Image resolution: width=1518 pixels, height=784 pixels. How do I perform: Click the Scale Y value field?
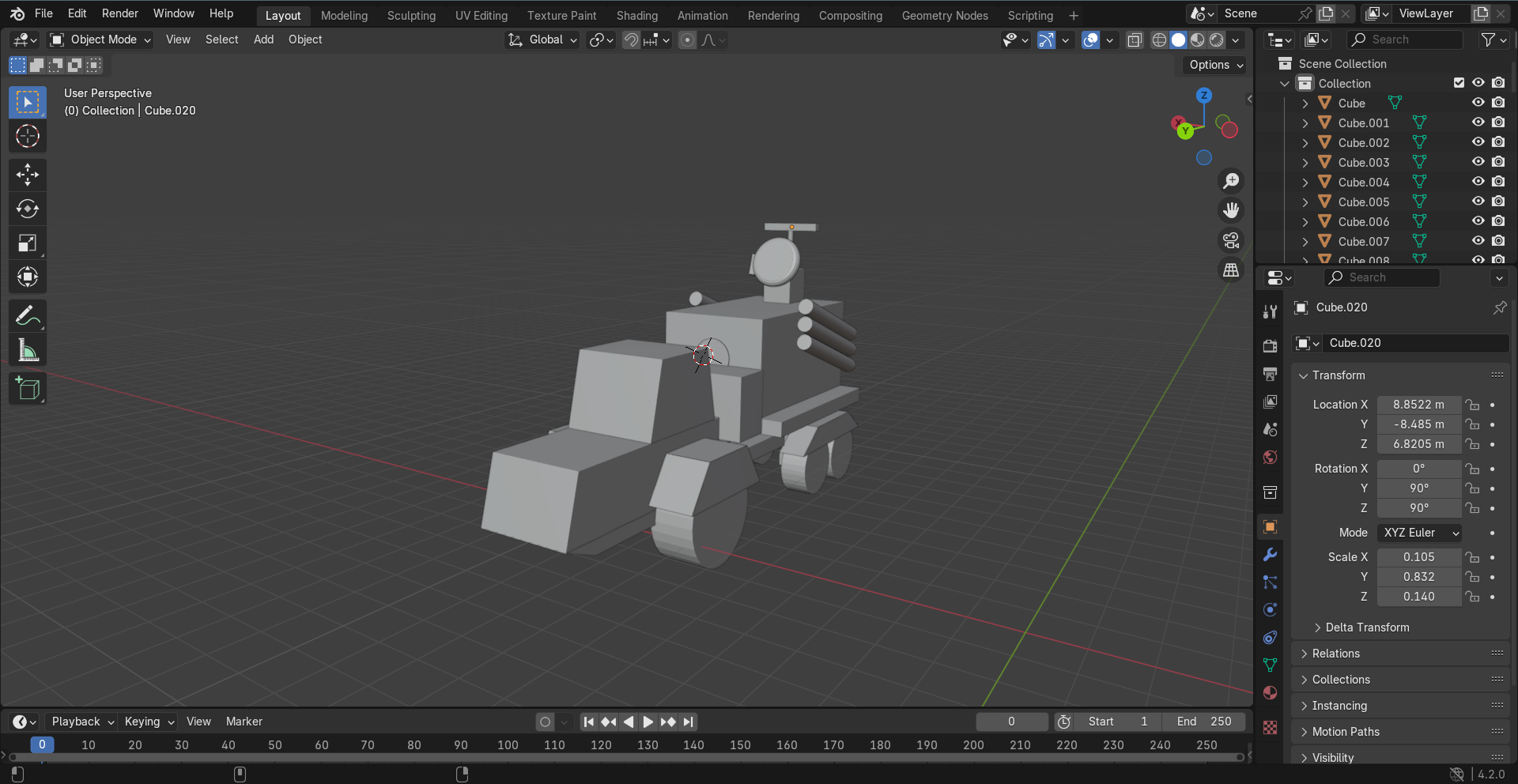coord(1419,577)
